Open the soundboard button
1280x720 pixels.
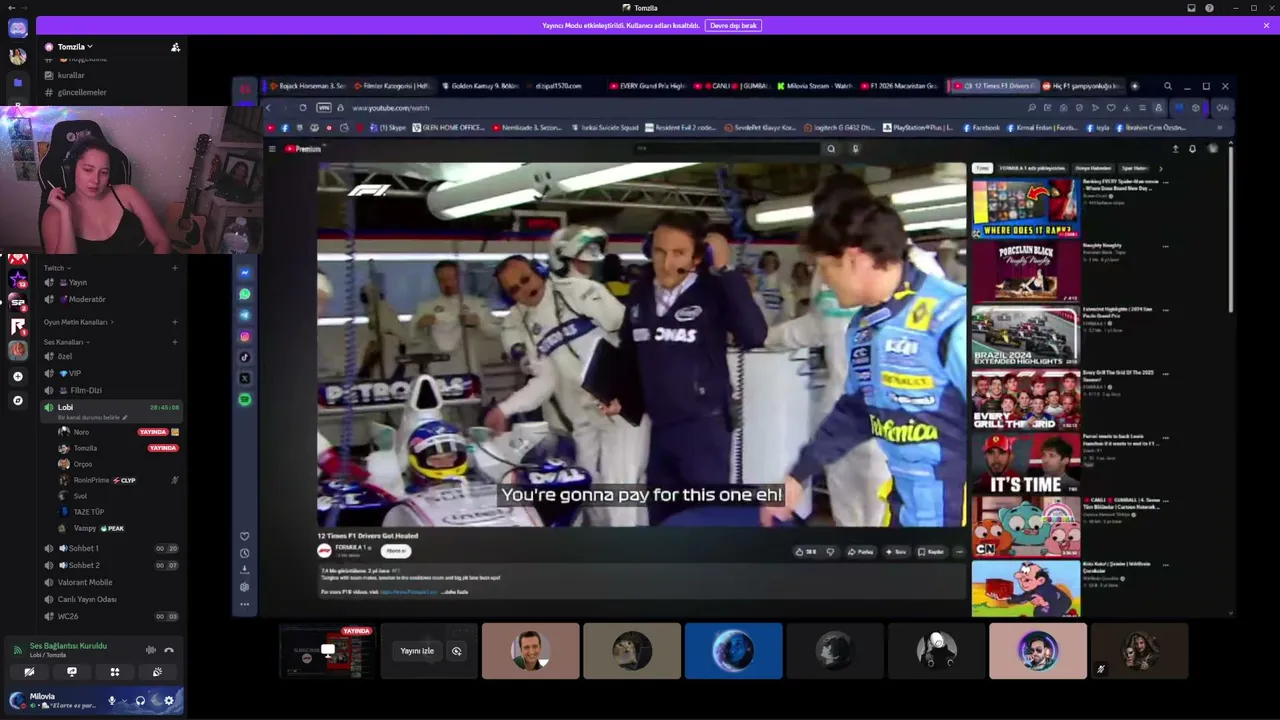(157, 672)
